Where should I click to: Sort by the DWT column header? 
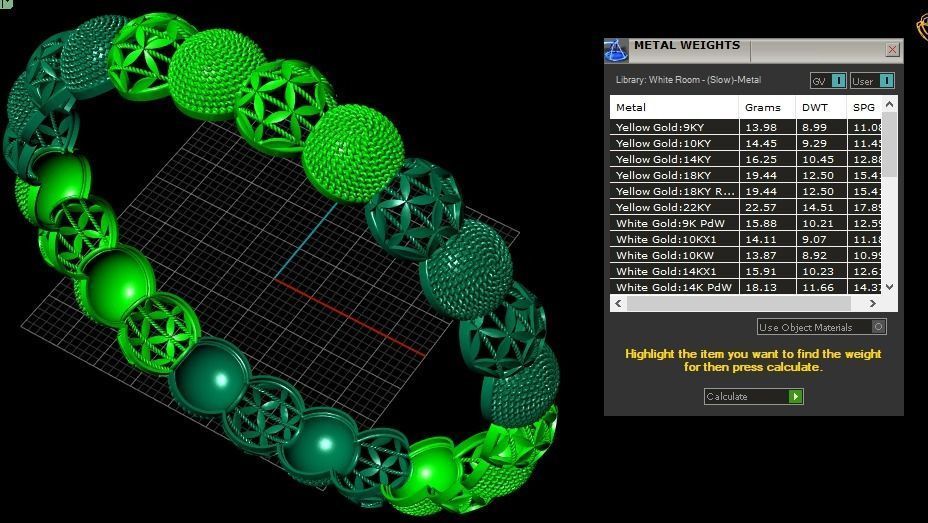pyautogui.click(x=821, y=107)
